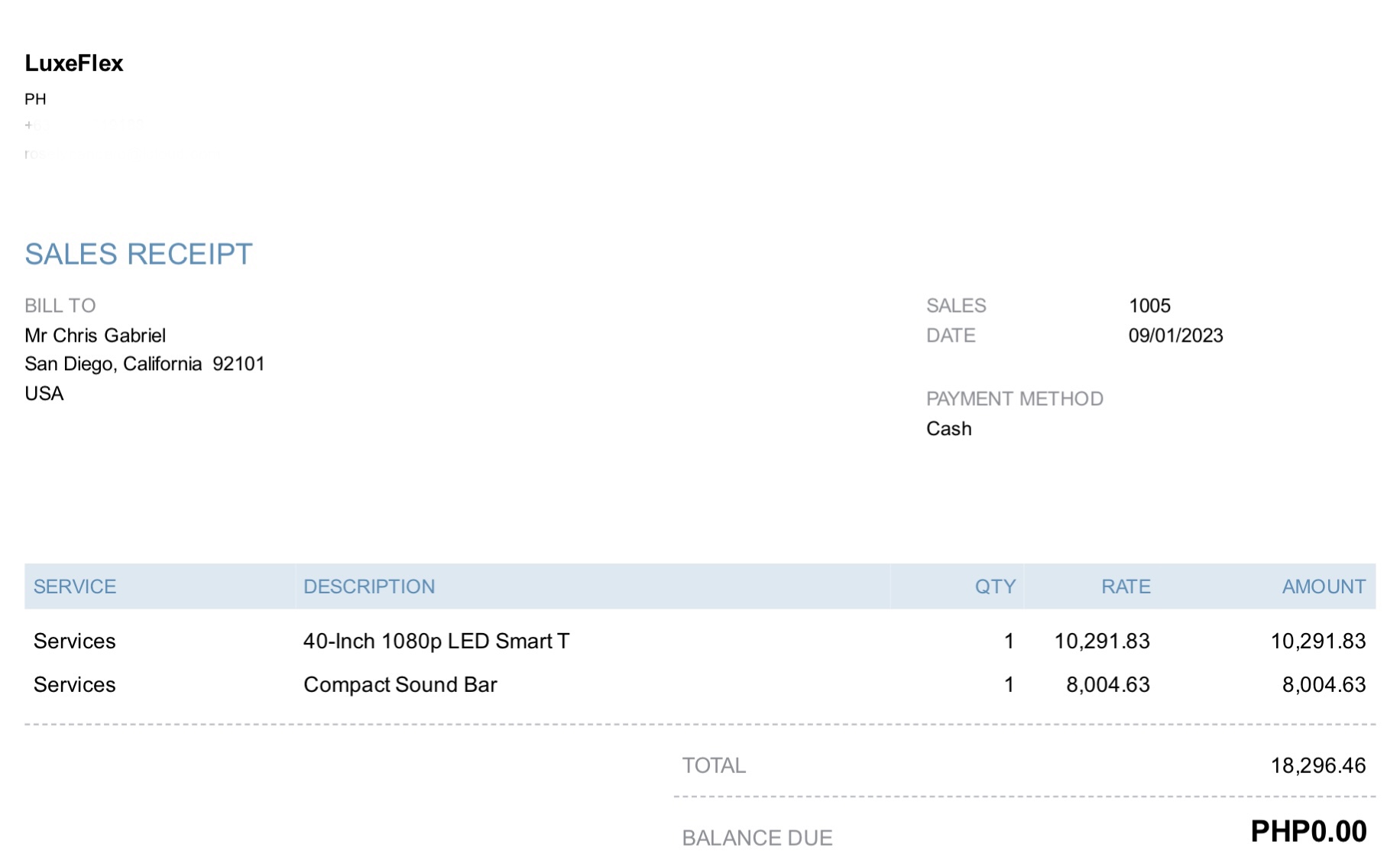Click the AMOUNT column header

pyautogui.click(x=1324, y=586)
